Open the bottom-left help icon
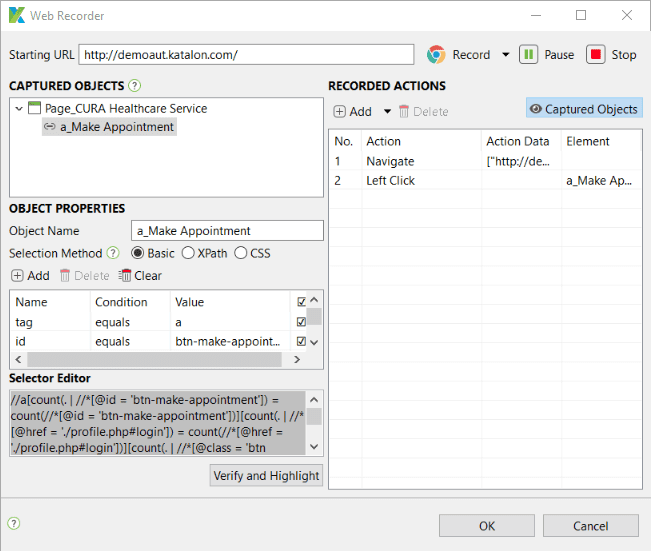The image size is (651, 551). click(14, 523)
